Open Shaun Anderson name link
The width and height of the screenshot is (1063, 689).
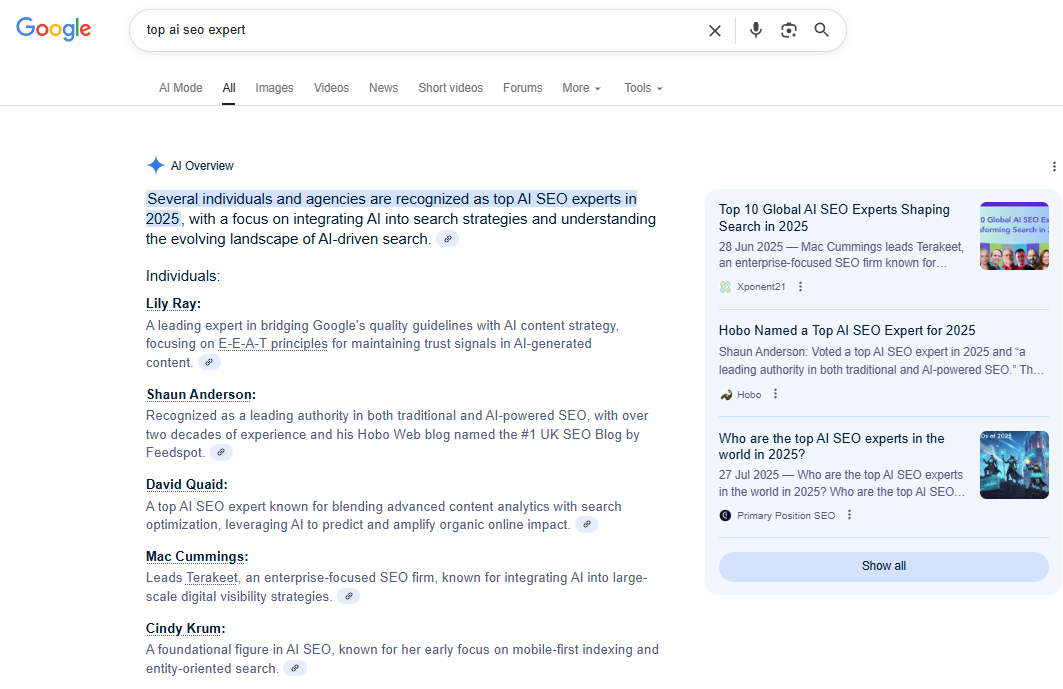click(201, 395)
